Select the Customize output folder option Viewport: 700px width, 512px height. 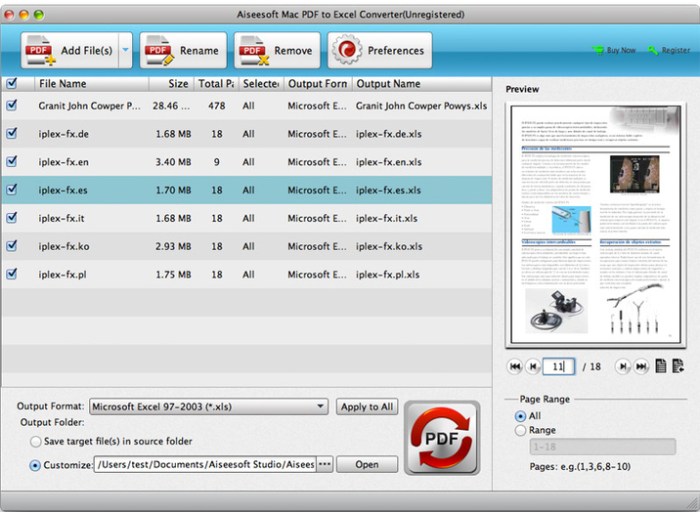(35, 465)
